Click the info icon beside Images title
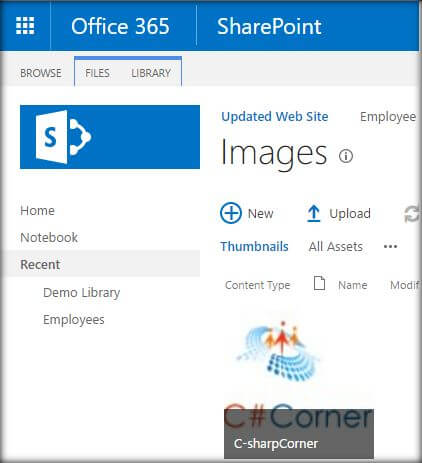Image resolution: width=422 pixels, height=463 pixels. click(x=346, y=156)
